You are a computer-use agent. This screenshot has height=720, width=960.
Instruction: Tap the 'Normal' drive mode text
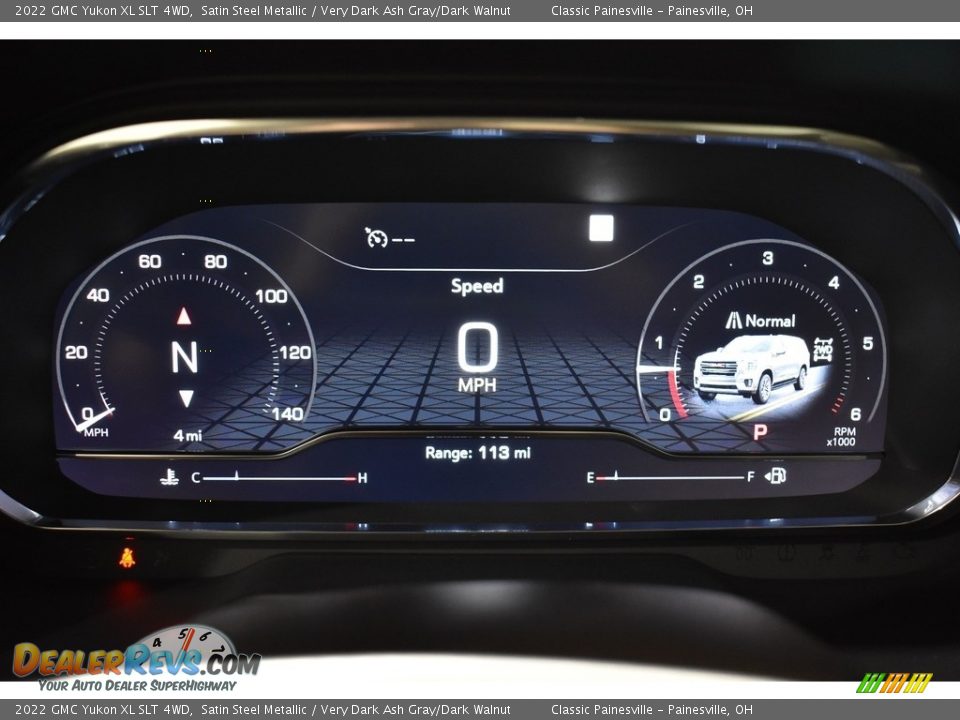coord(770,321)
